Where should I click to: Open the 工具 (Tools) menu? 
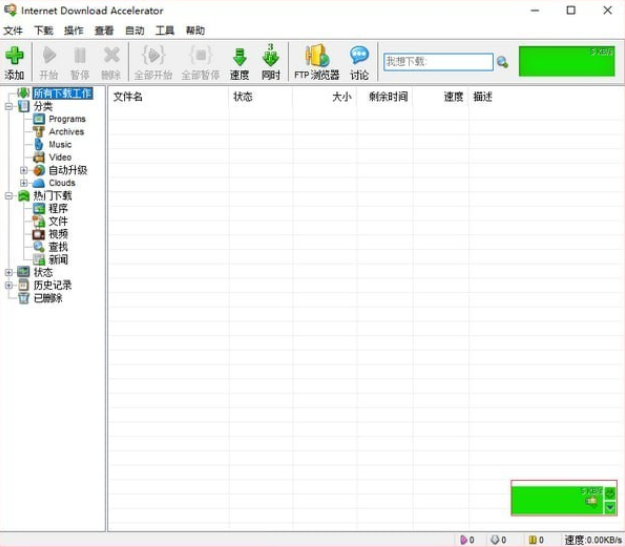coord(165,31)
